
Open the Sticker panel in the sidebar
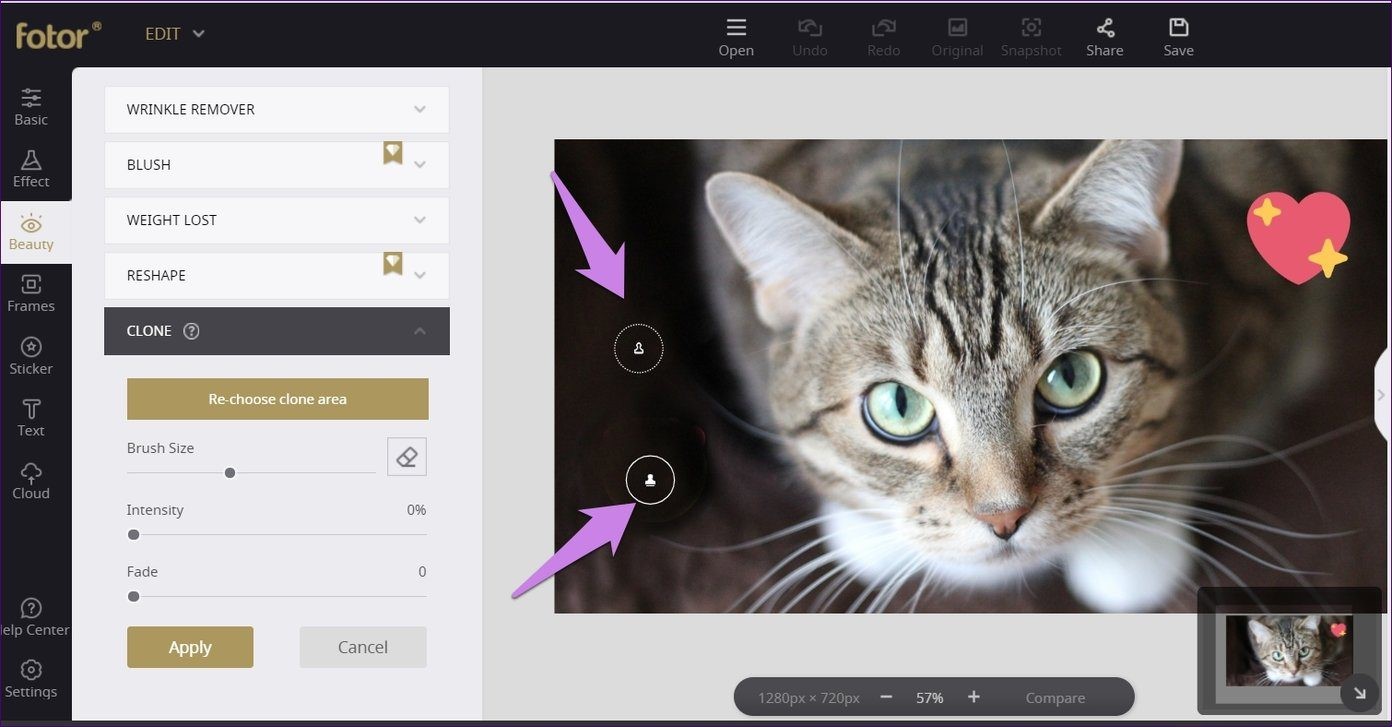31,356
